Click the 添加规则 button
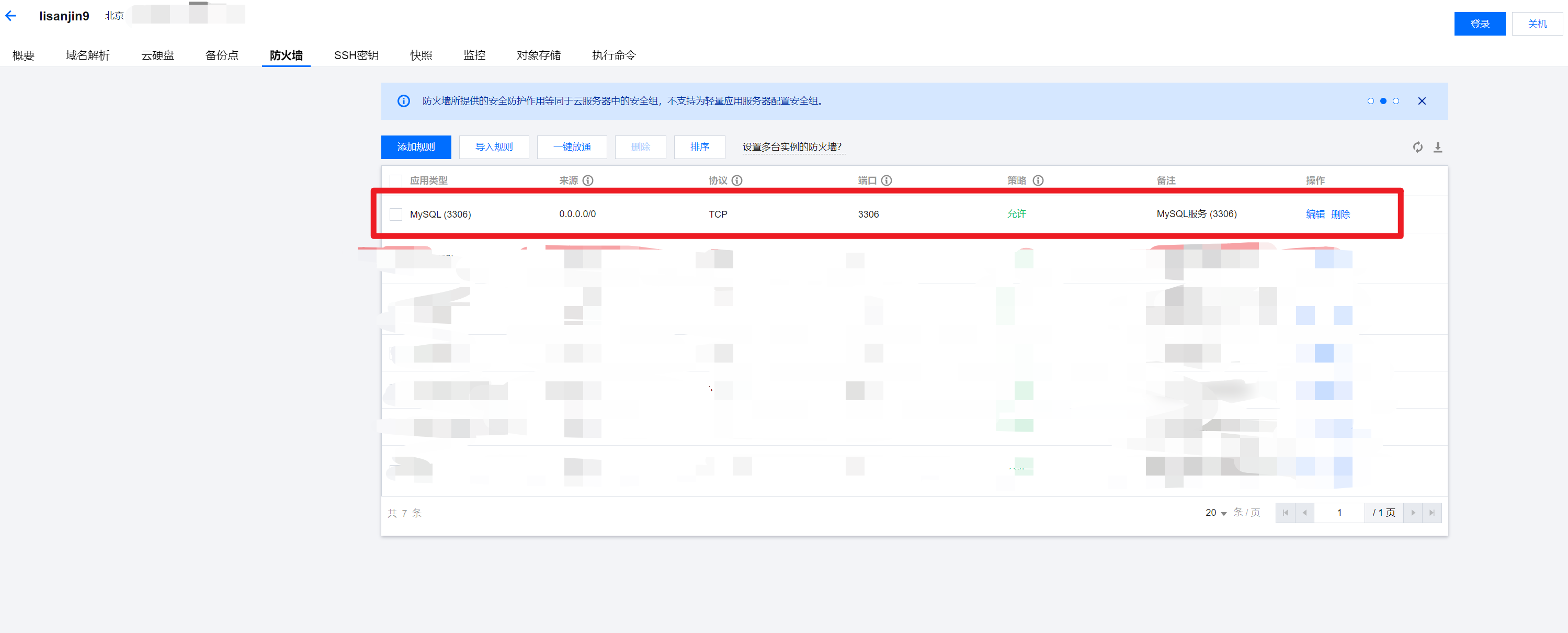The width and height of the screenshot is (1568, 633). pyautogui.click(x=416, y=148)
